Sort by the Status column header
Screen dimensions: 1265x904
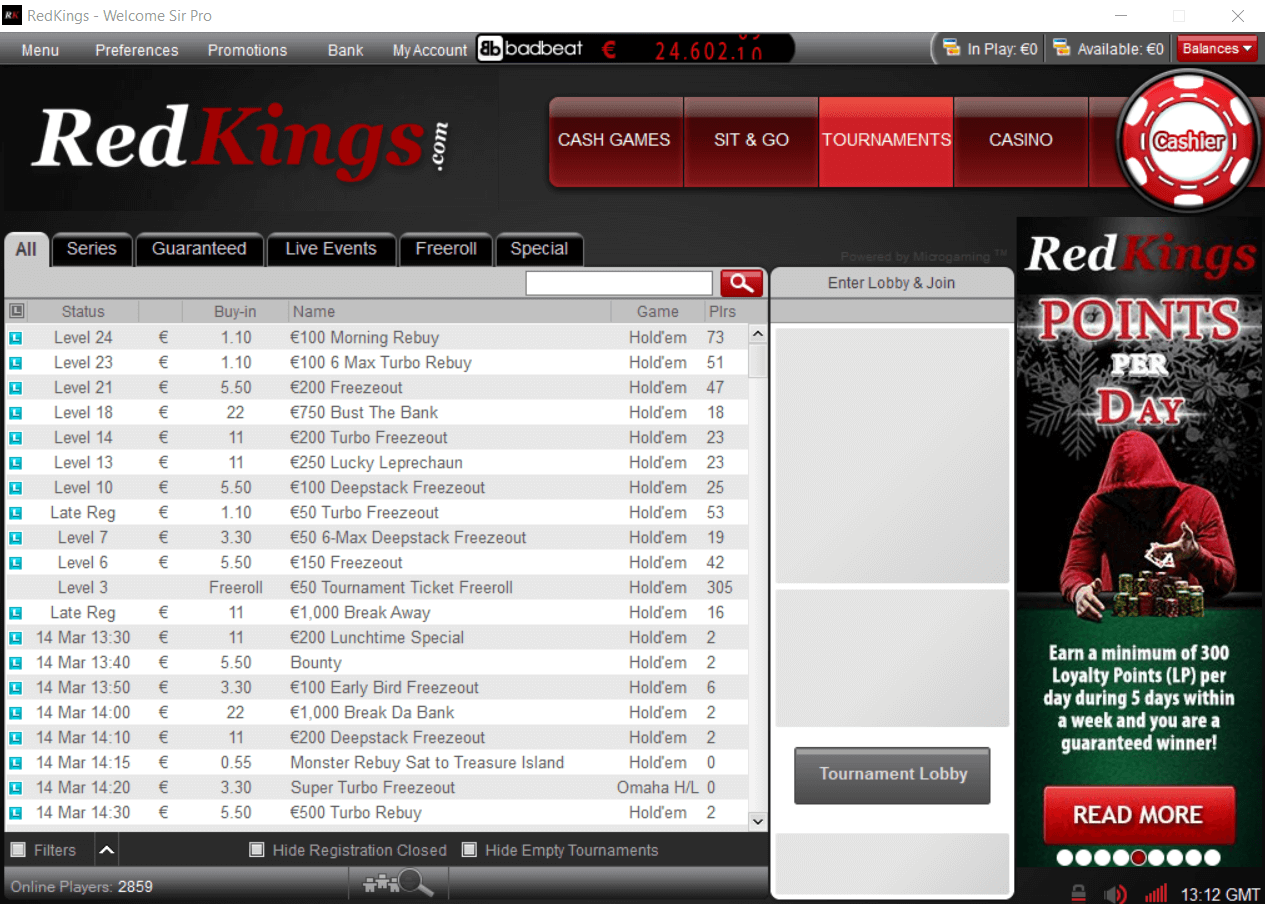click(x=83, y=311)
